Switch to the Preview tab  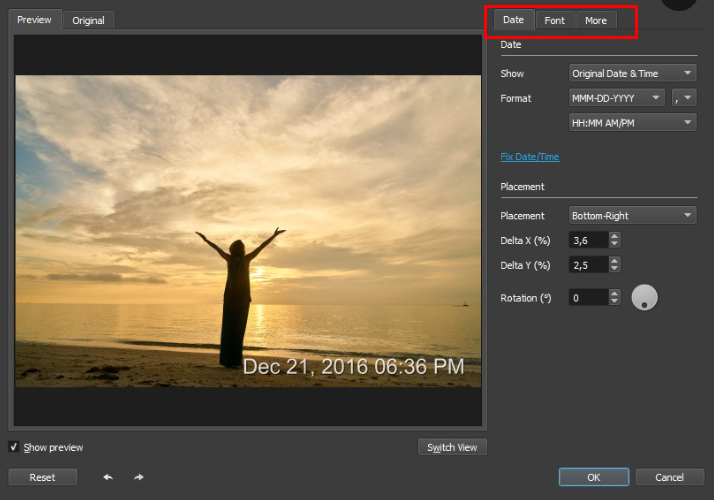pyautogui.click(x=34, y=20)
